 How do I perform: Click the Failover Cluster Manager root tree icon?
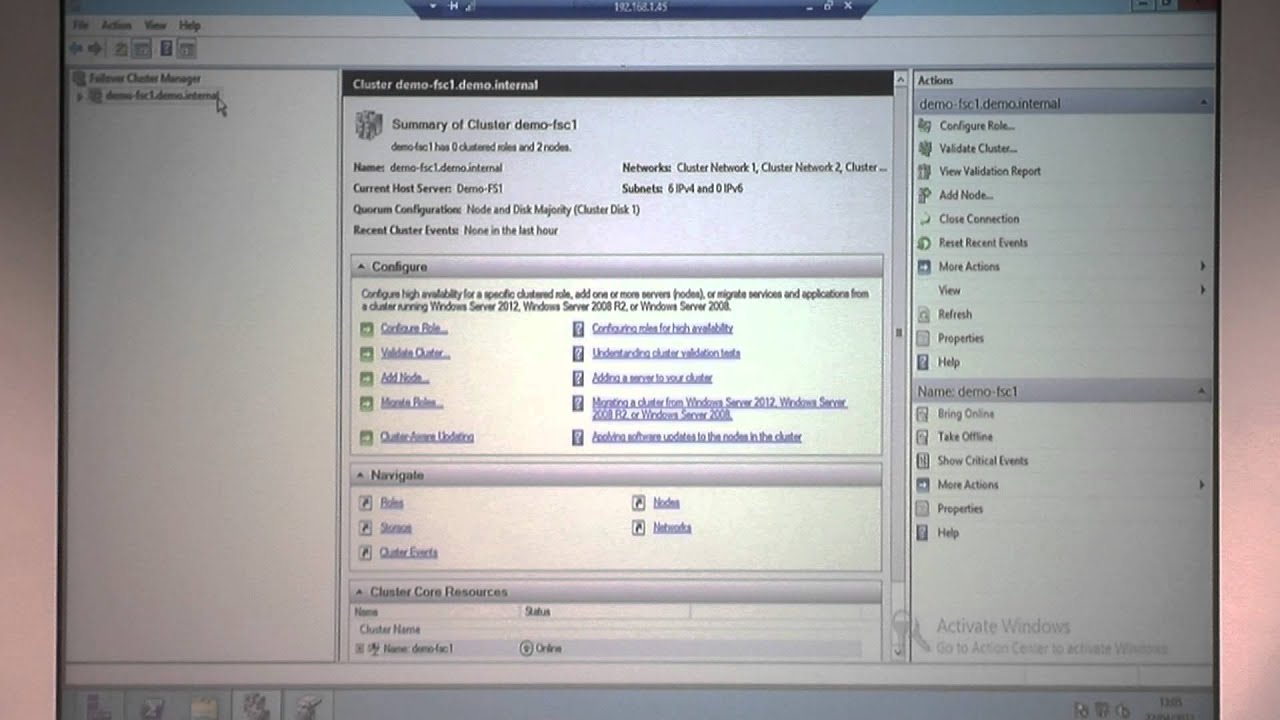point(79,78)
